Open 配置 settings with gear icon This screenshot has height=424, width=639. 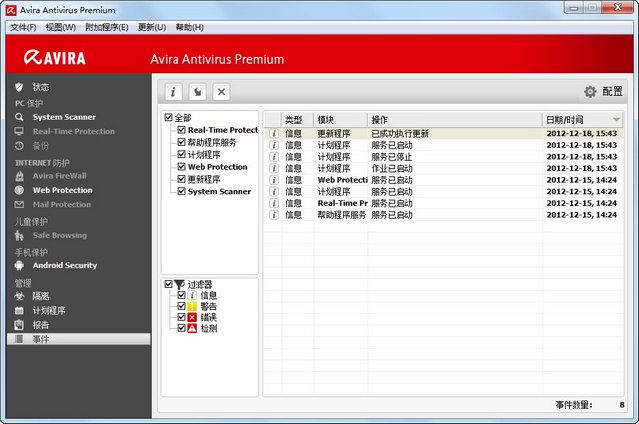click(603, 92)
